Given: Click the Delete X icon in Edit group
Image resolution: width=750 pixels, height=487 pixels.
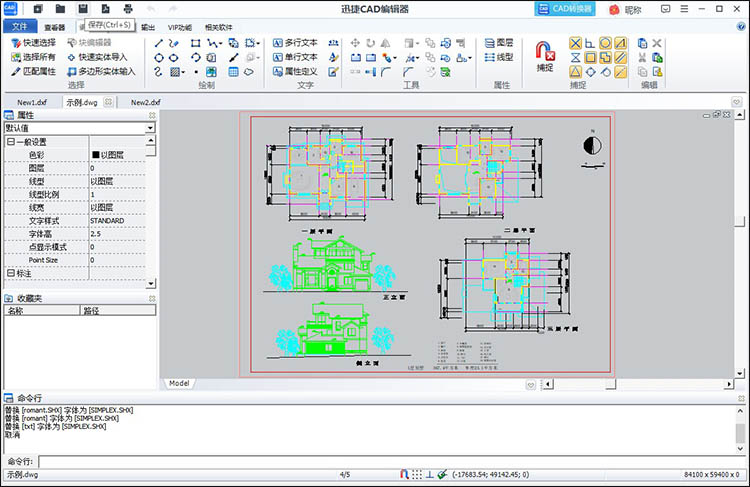Looking at the screenshot, I should pos(657,44).
